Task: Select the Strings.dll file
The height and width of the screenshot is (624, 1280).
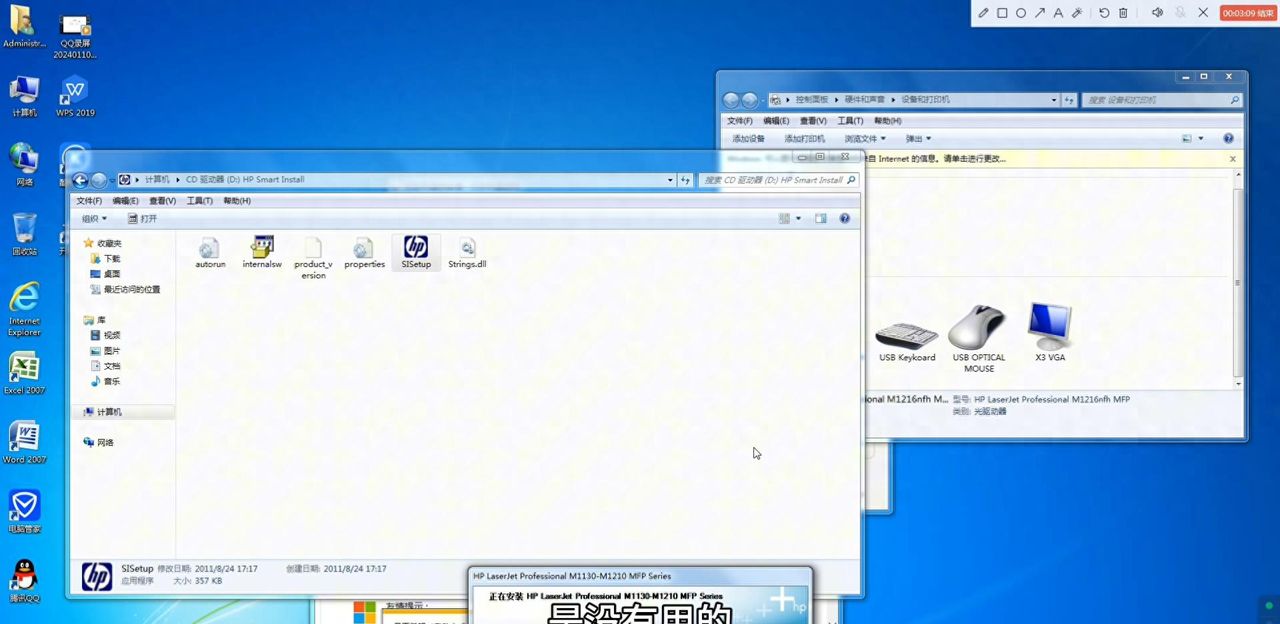Action: (x=467, y=254)
